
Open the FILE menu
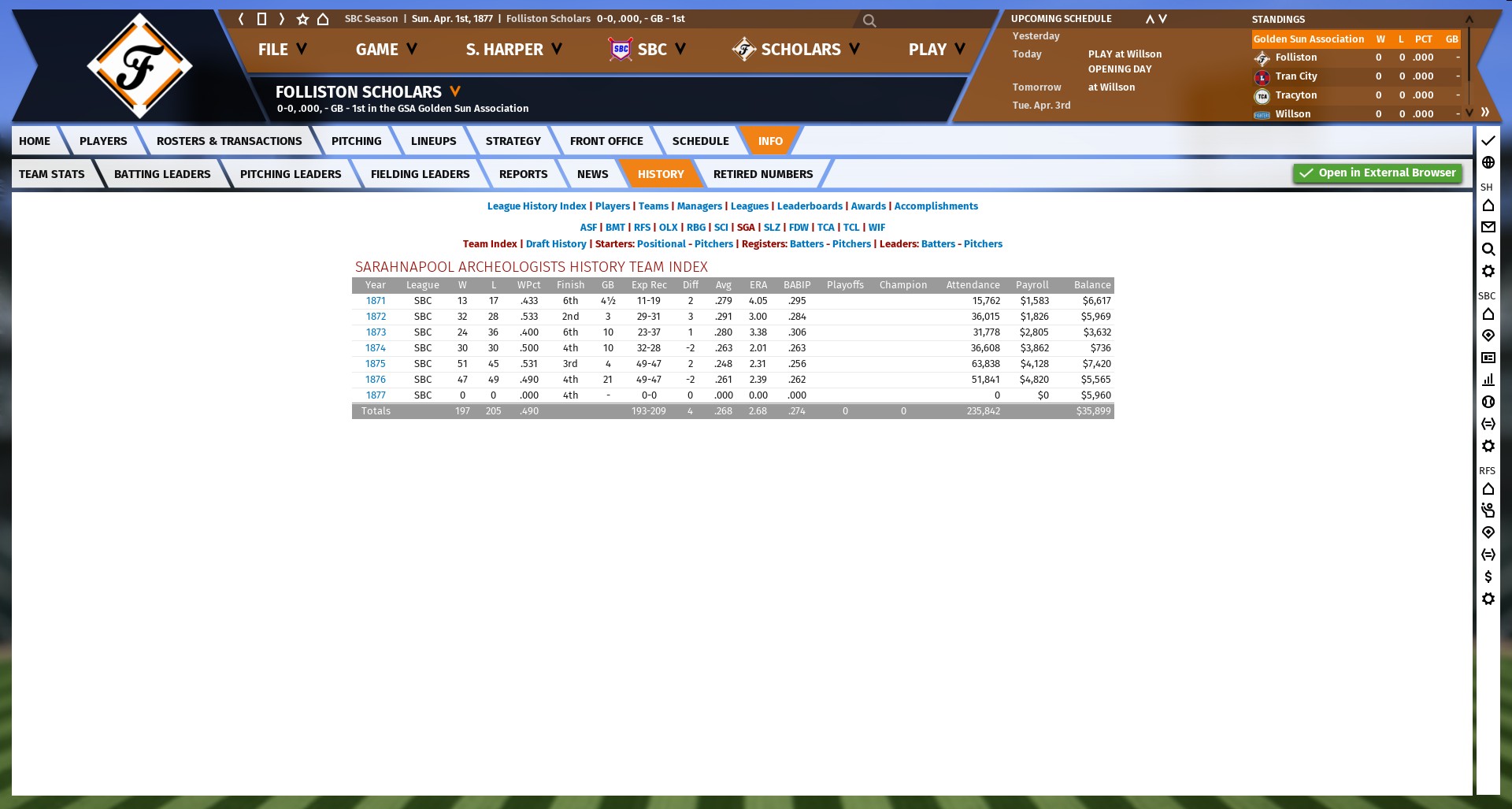point(282,50)
